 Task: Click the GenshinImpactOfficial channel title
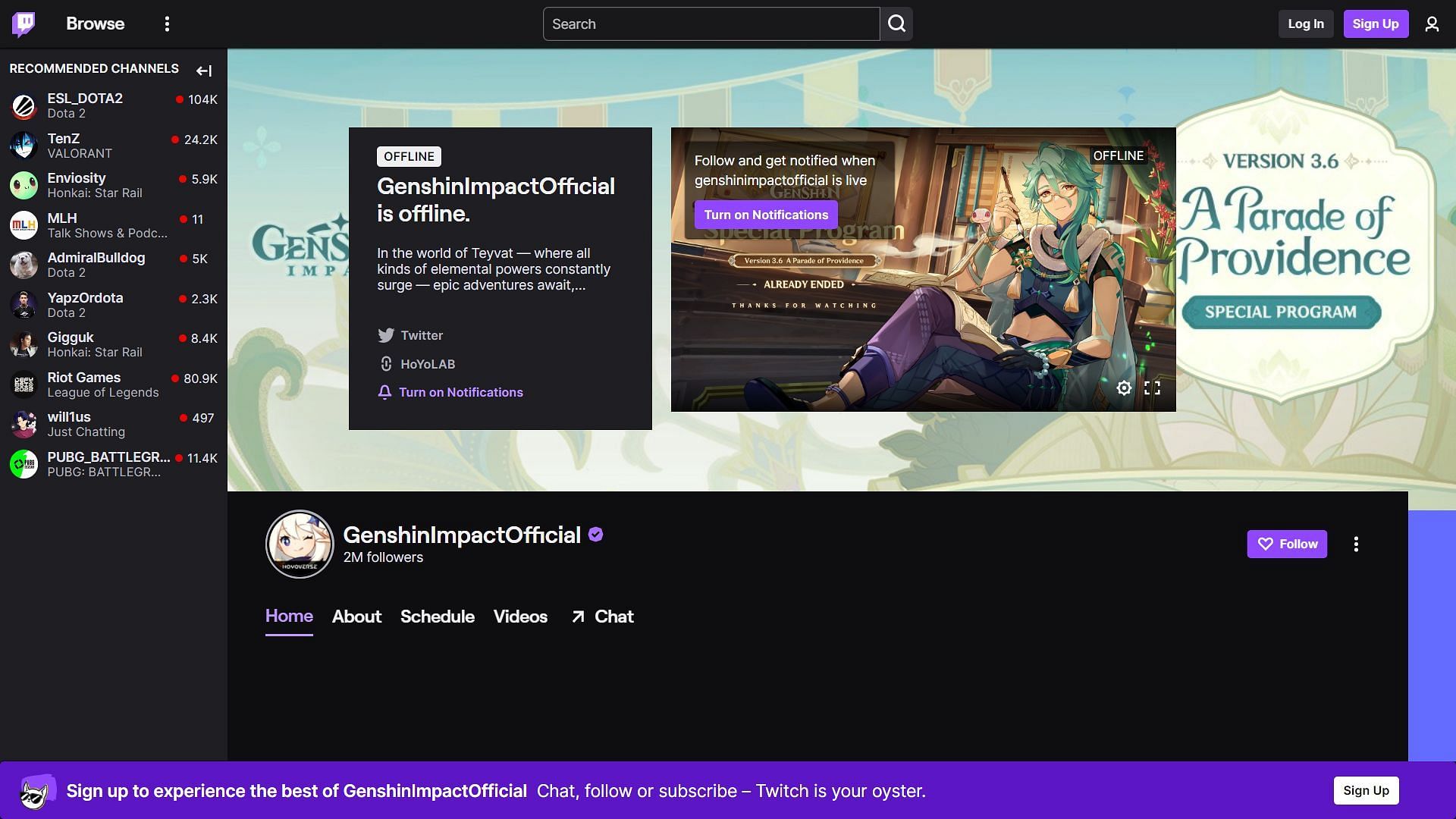point(462,535)
